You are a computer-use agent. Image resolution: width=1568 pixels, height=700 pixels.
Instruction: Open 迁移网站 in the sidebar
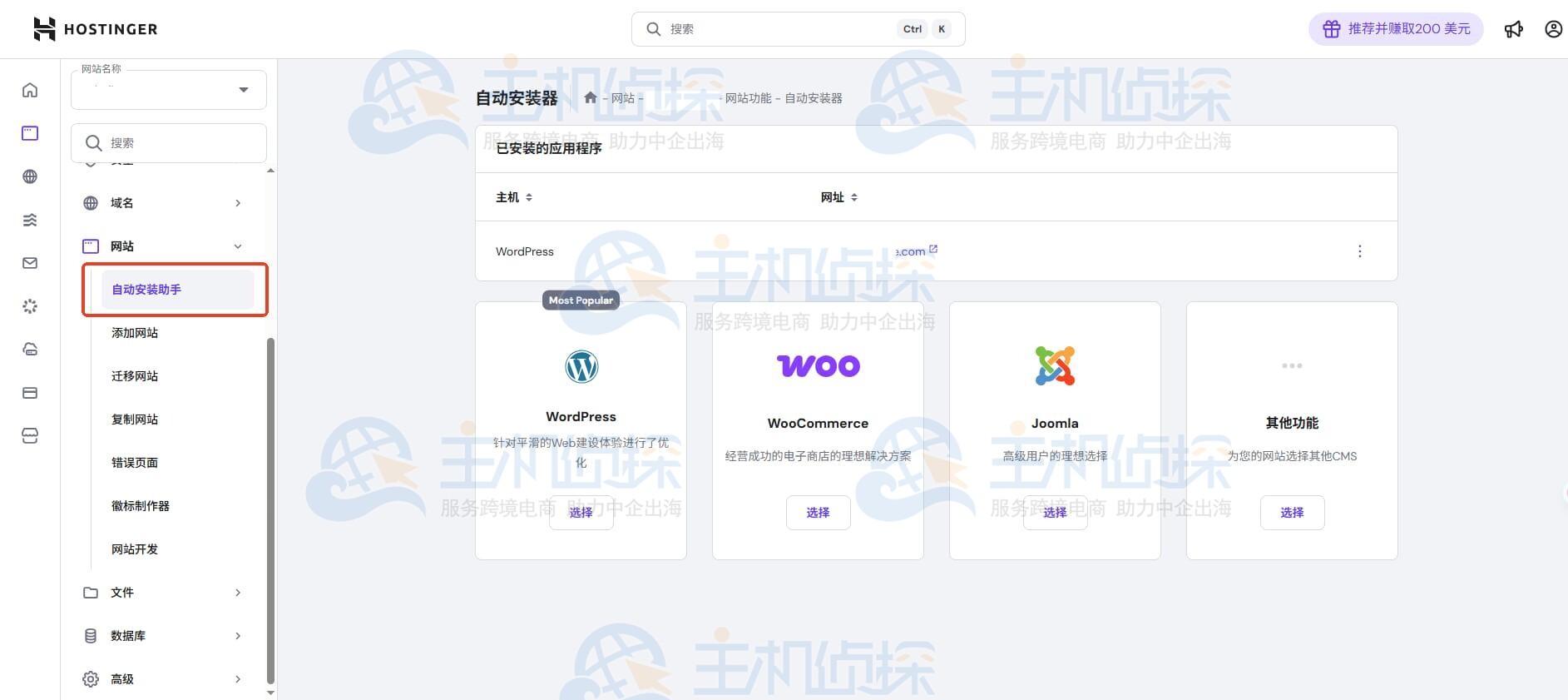click(135, 376)
